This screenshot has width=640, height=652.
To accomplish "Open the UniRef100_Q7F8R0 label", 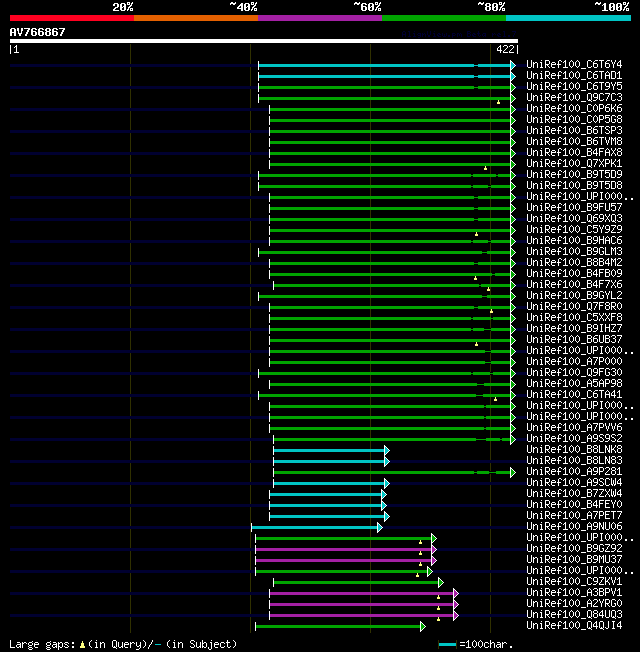I will 574,307.
